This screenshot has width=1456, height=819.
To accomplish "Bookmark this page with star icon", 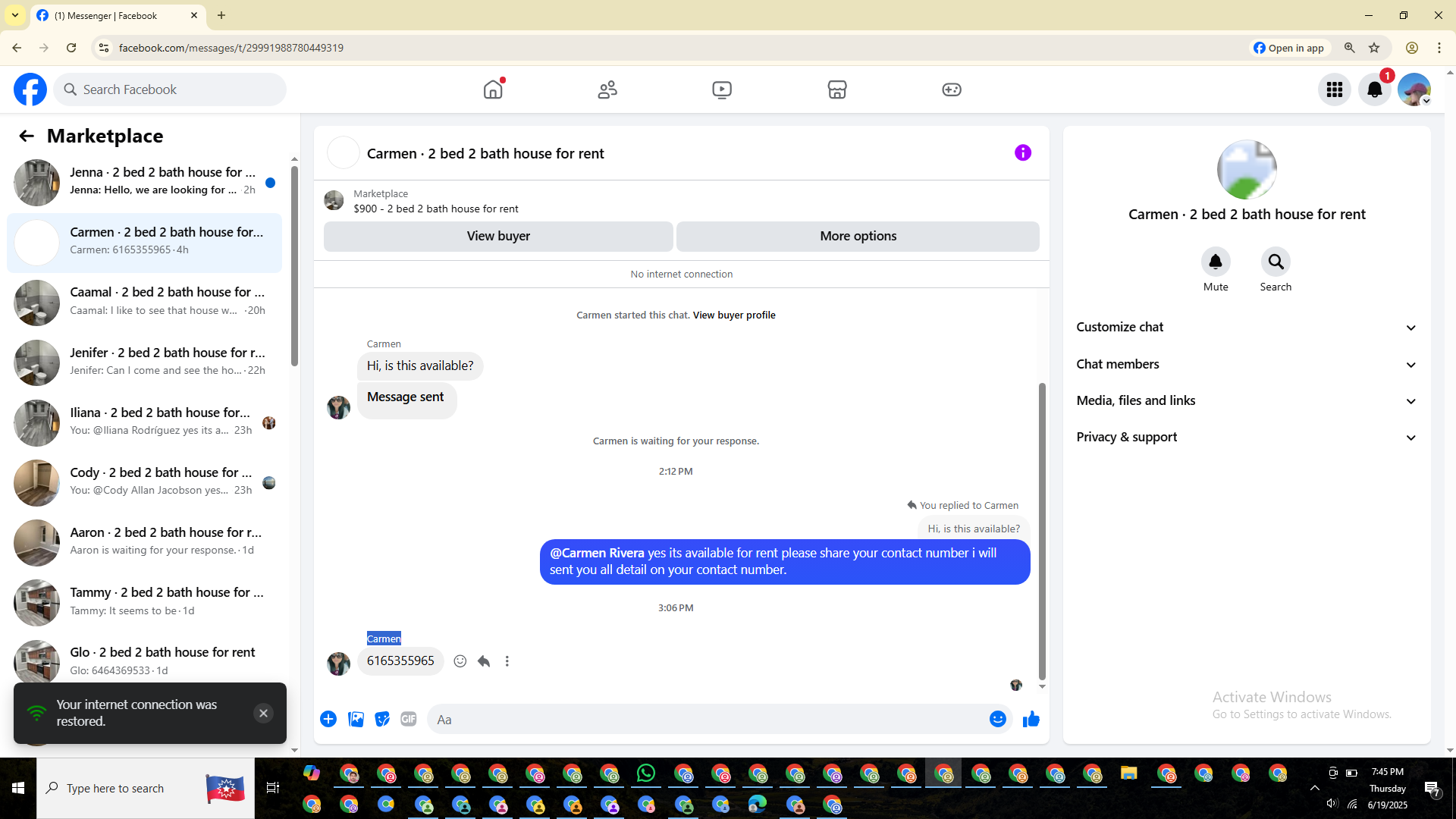I will pos(1374,48).
